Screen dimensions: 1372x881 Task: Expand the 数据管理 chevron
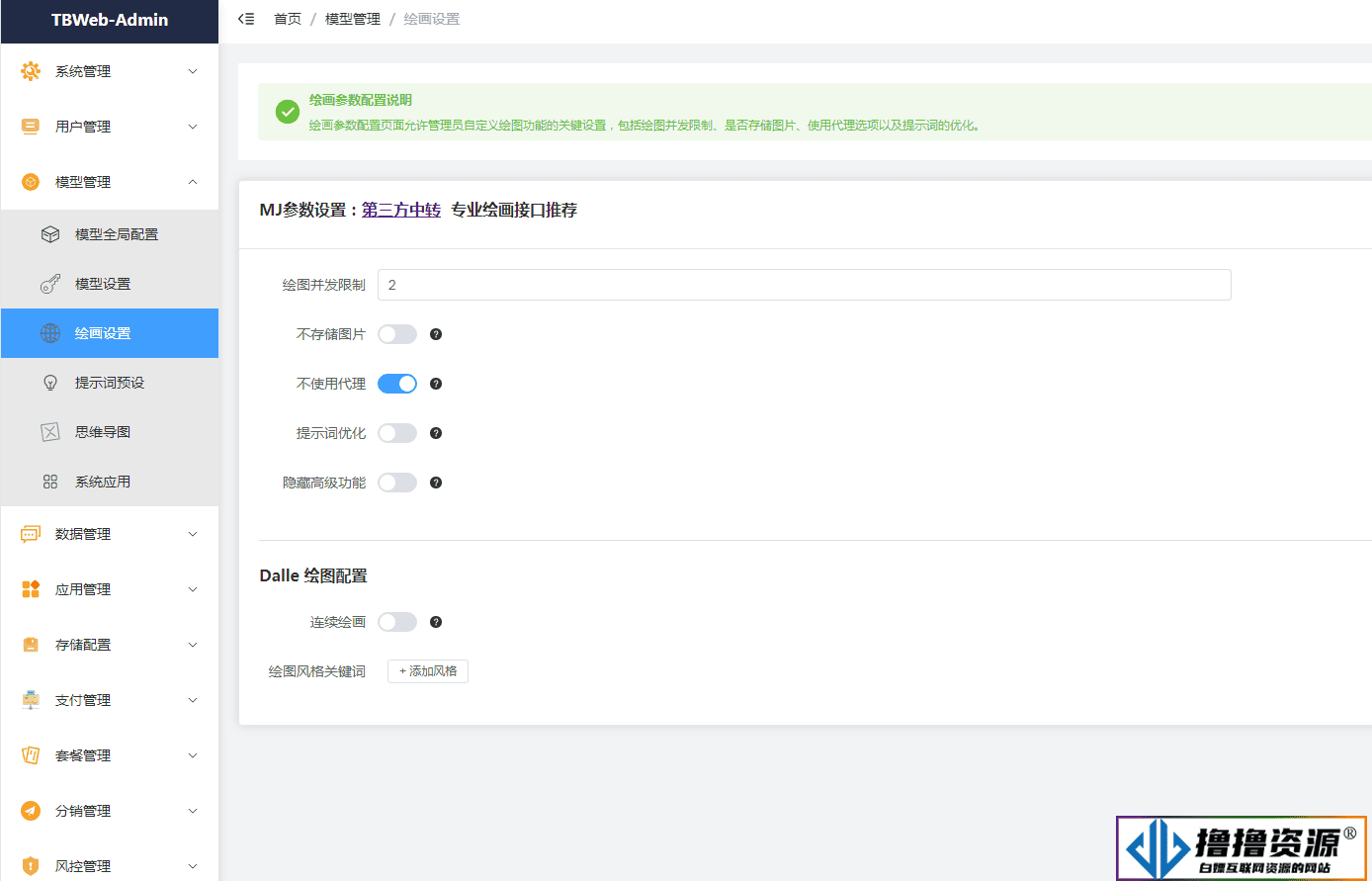[x=193, y=534]
